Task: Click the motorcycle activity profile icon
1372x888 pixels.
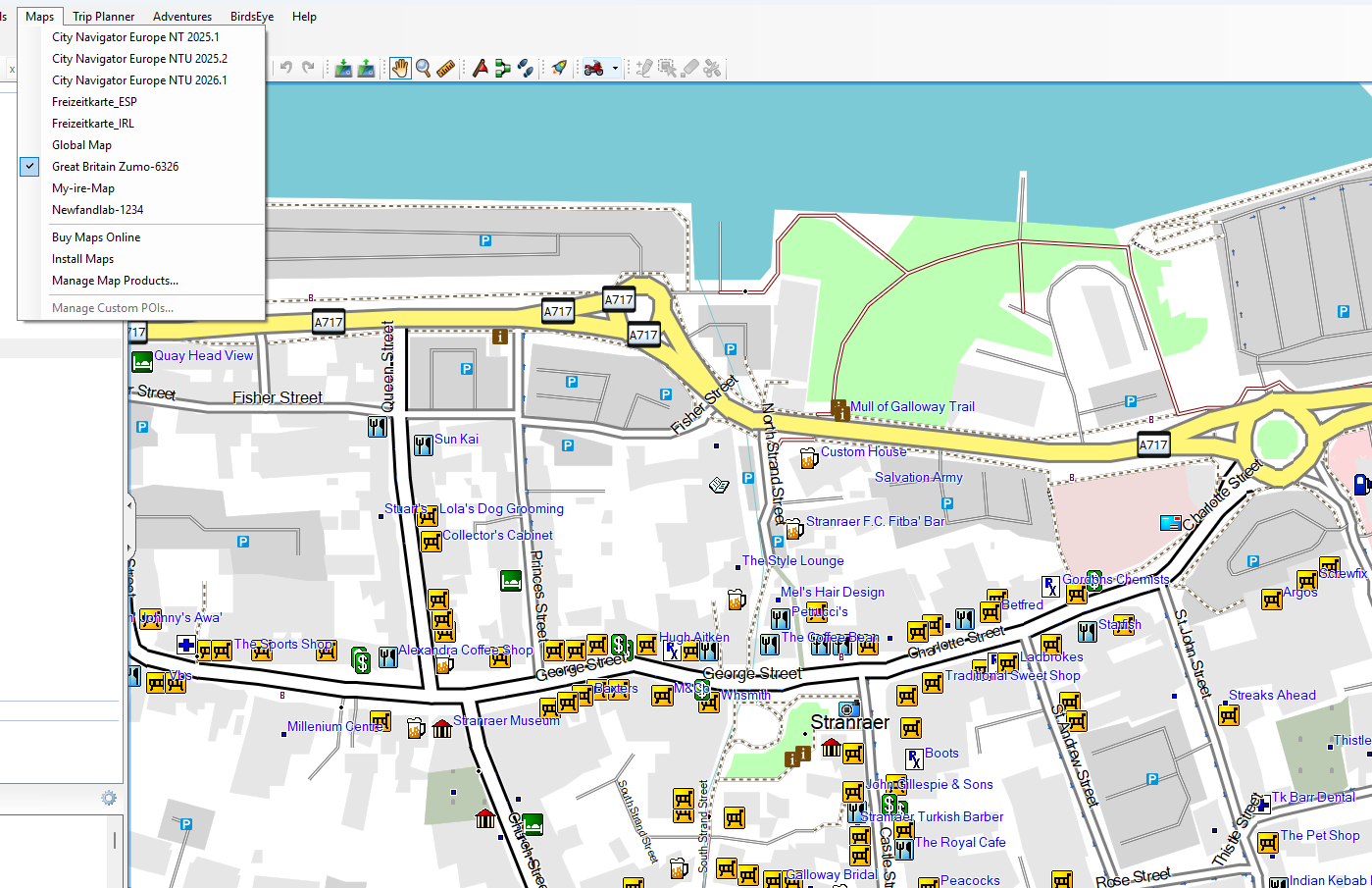Action: click(x=593, y=68)
